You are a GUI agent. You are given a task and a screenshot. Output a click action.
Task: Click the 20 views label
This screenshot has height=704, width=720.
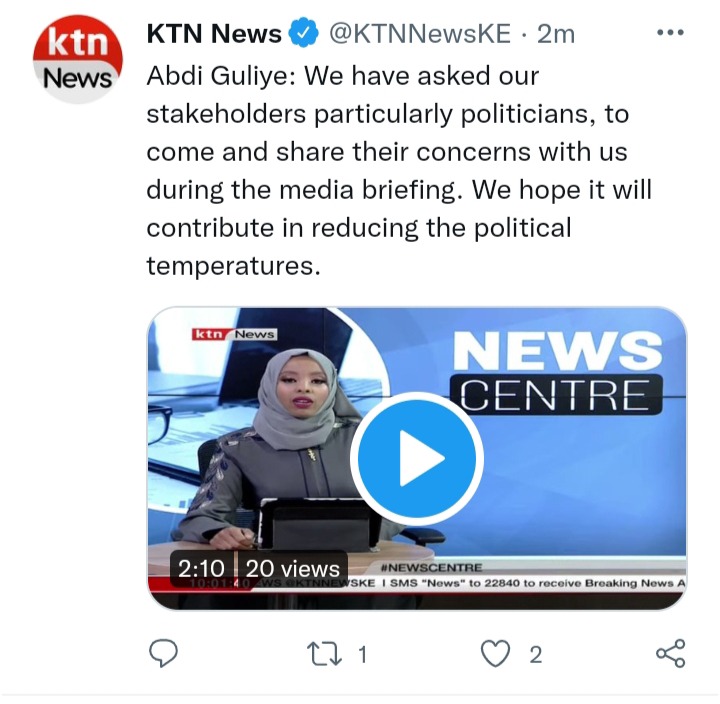pos(293,569)
